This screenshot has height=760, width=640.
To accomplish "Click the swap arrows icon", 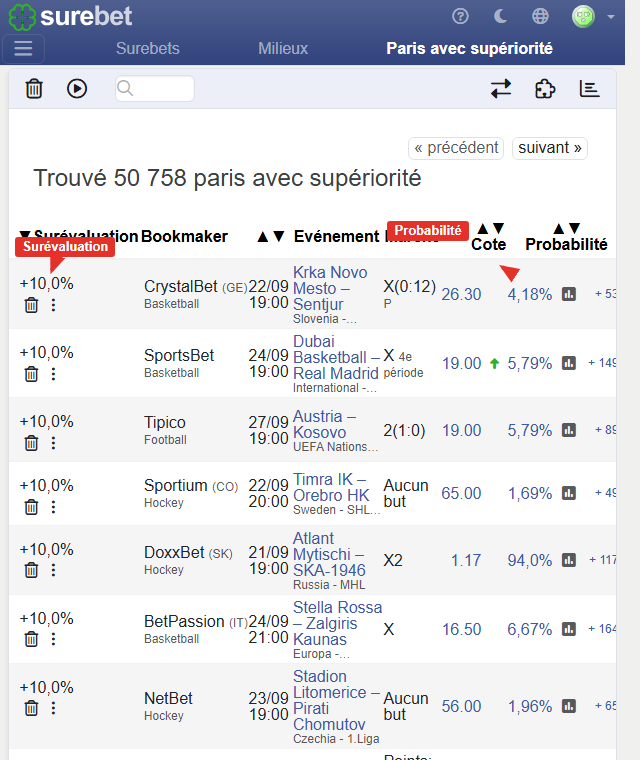I will tap(501, 89).
